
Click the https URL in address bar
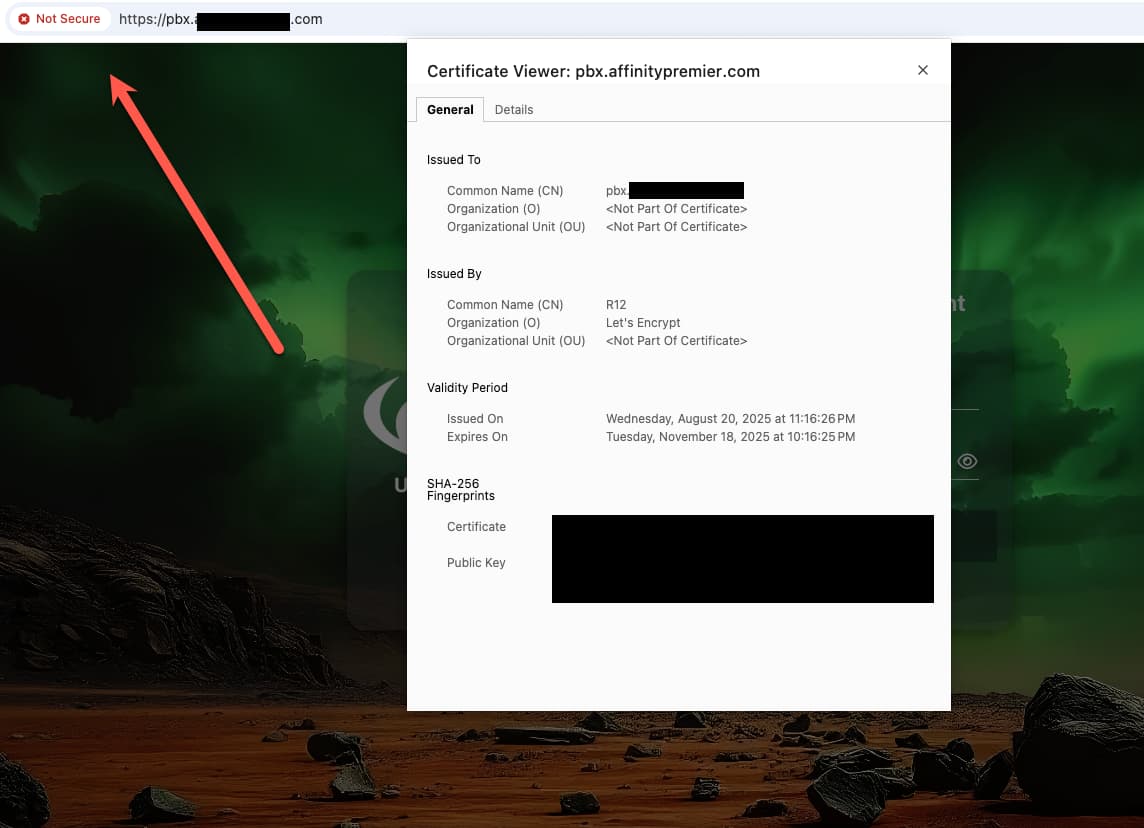pos(220,19)
